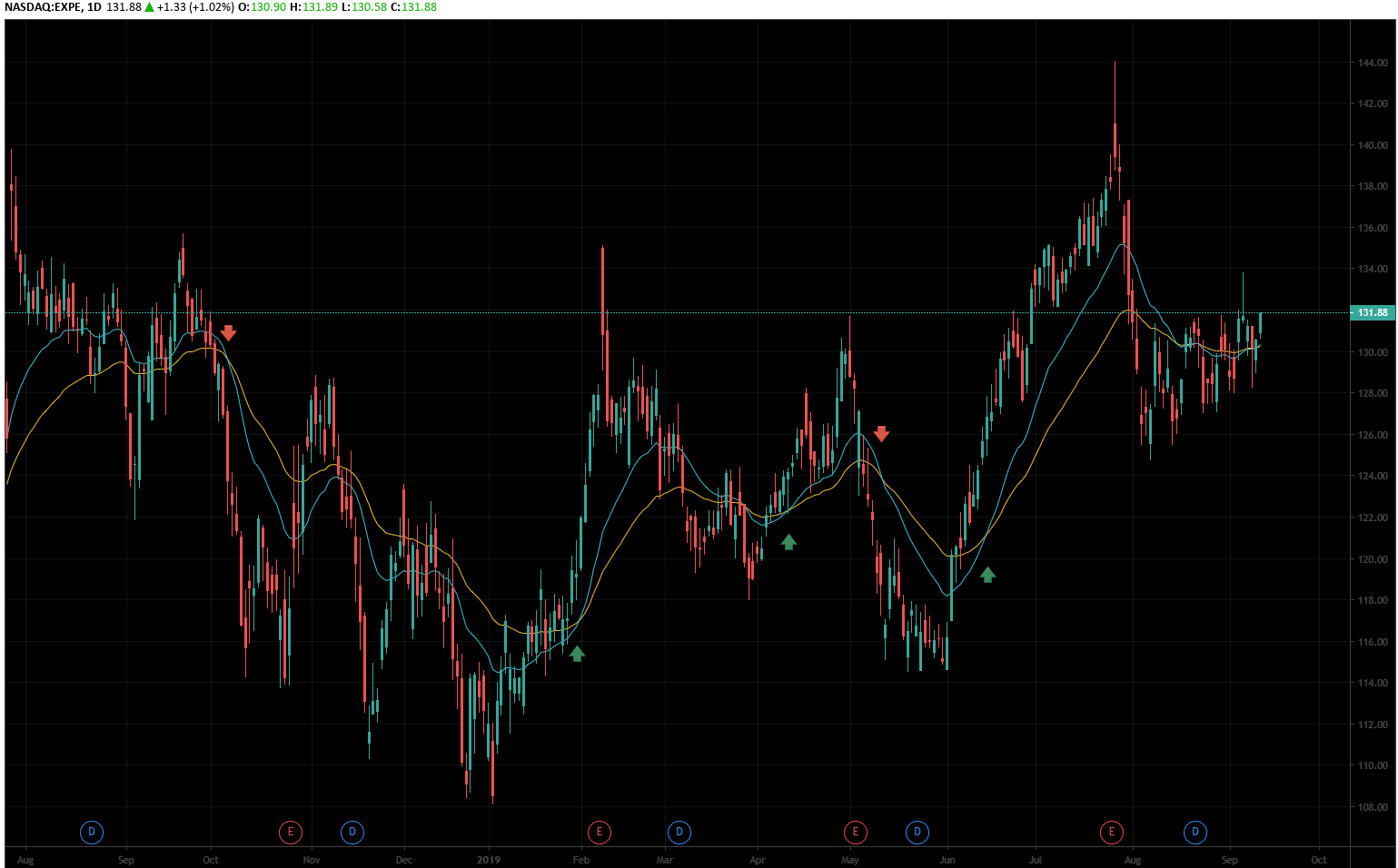Select the green buy arrow in April
Image resolution: width=1398 pixels, height=868 pixels.
click(788, 542)
